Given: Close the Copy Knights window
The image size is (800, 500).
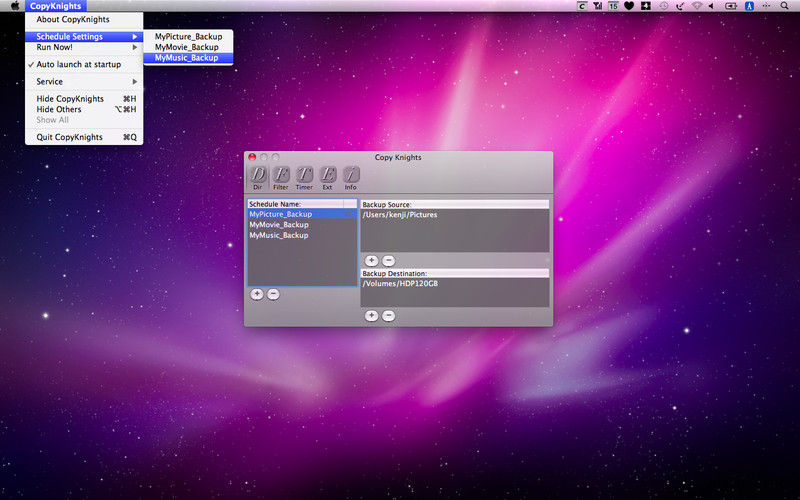Looking at the screenshot, I should coord(252,157).
